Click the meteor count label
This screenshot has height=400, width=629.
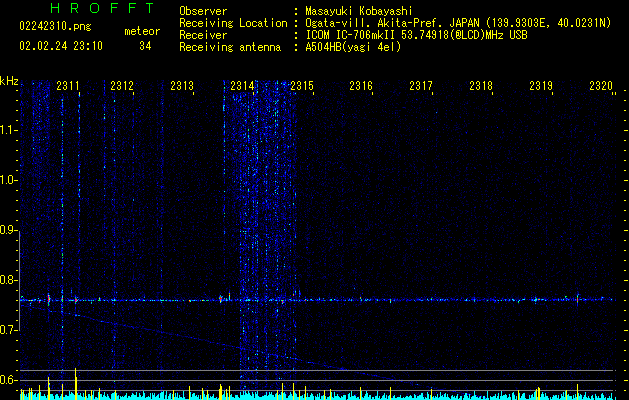[142, 31]
